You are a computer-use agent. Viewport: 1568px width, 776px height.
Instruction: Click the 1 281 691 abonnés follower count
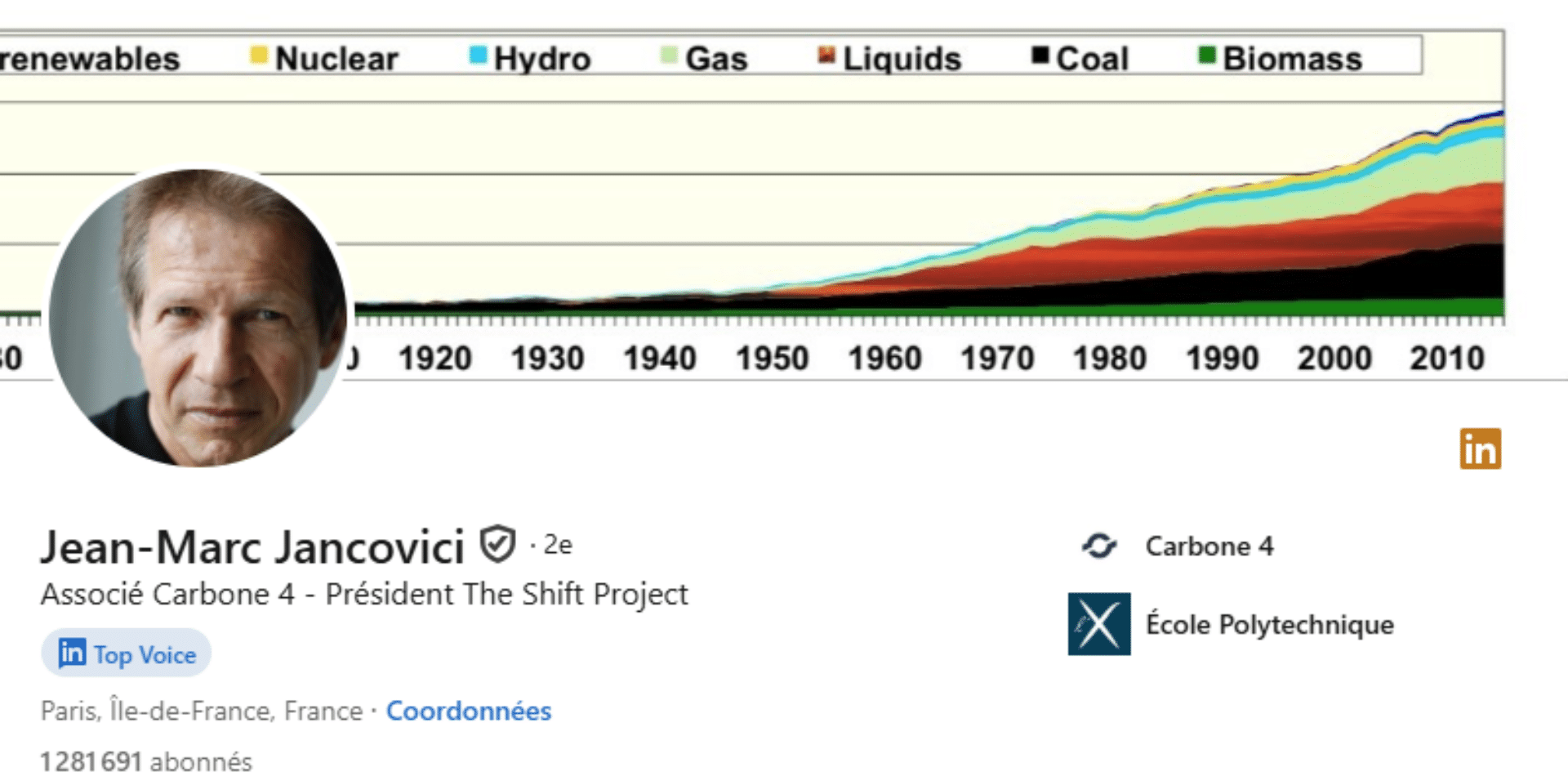pos(146,761)
